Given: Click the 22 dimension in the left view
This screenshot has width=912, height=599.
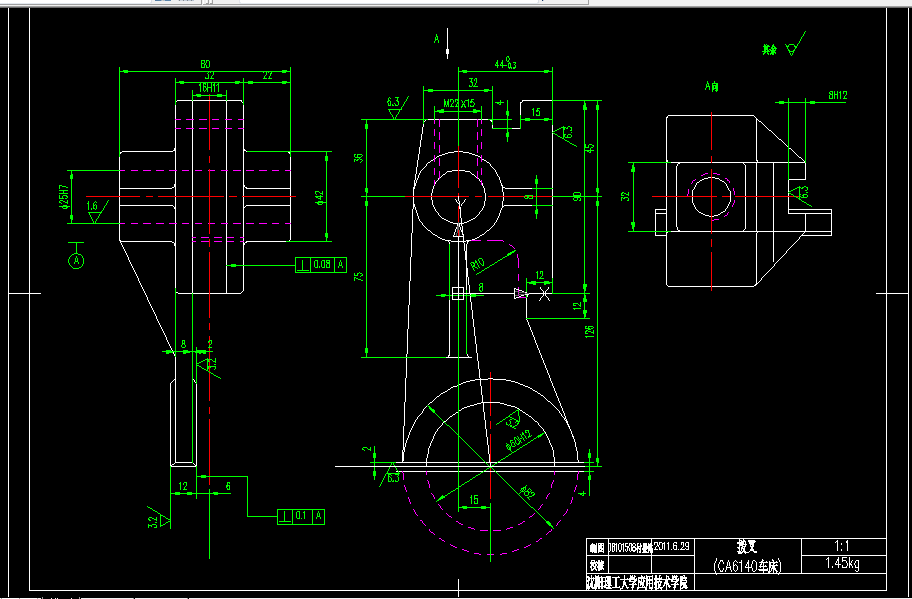Looking at the screenshot, I should click(268, 75).
